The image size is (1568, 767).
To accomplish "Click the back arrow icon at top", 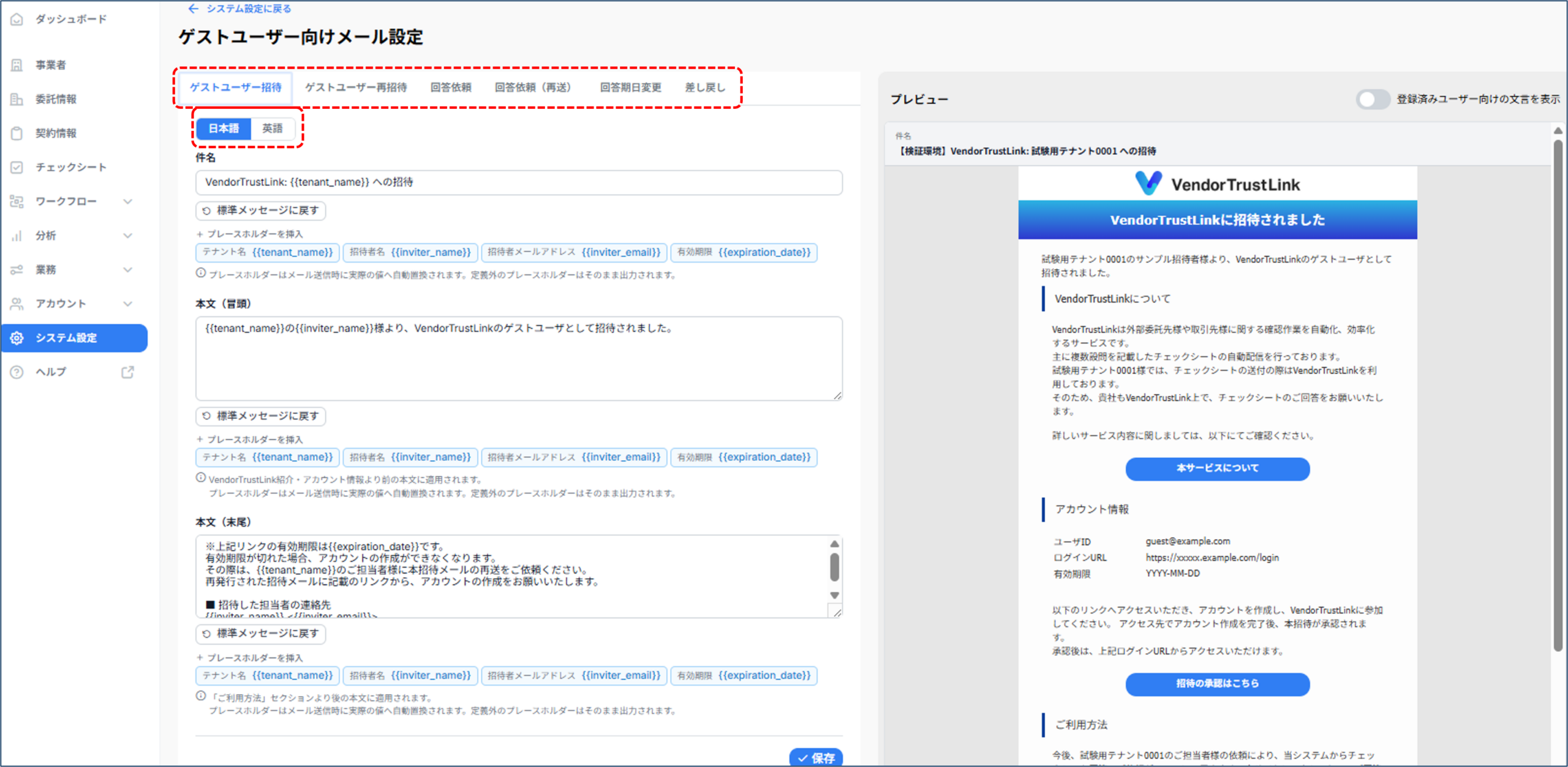I will (193, 9).
